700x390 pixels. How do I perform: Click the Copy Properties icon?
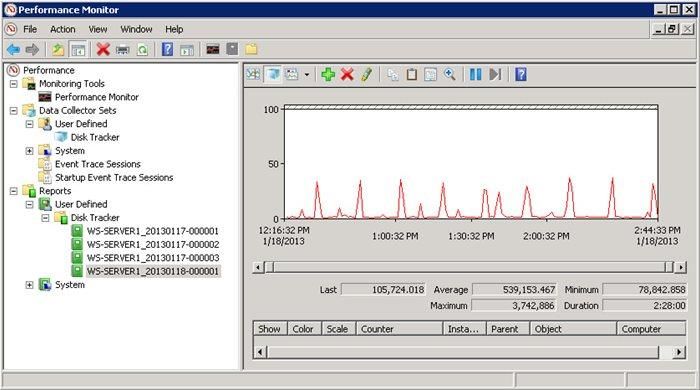tap(393, 74)
